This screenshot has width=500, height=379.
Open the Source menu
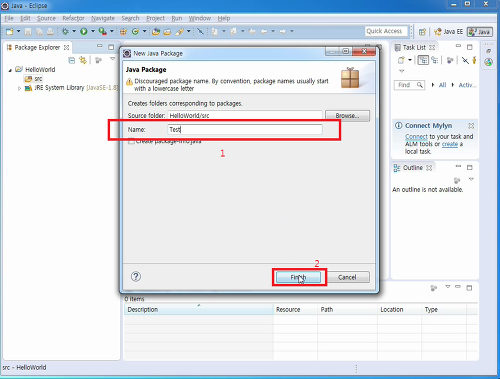46,18
